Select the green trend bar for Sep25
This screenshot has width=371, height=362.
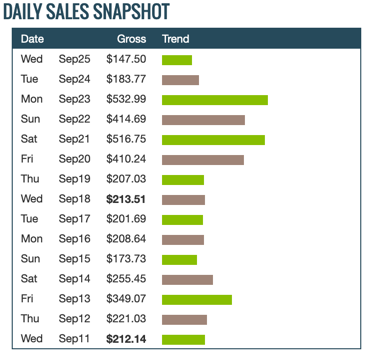click(177, 60)
